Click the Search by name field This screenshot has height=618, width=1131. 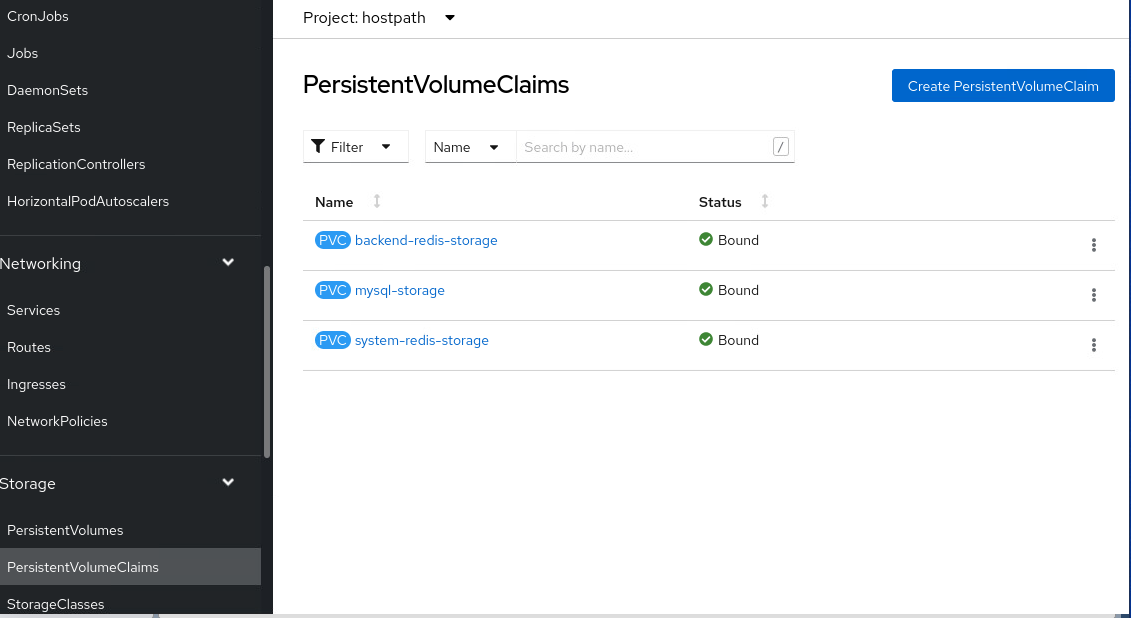pyautogui.click(x=640, y=146)
